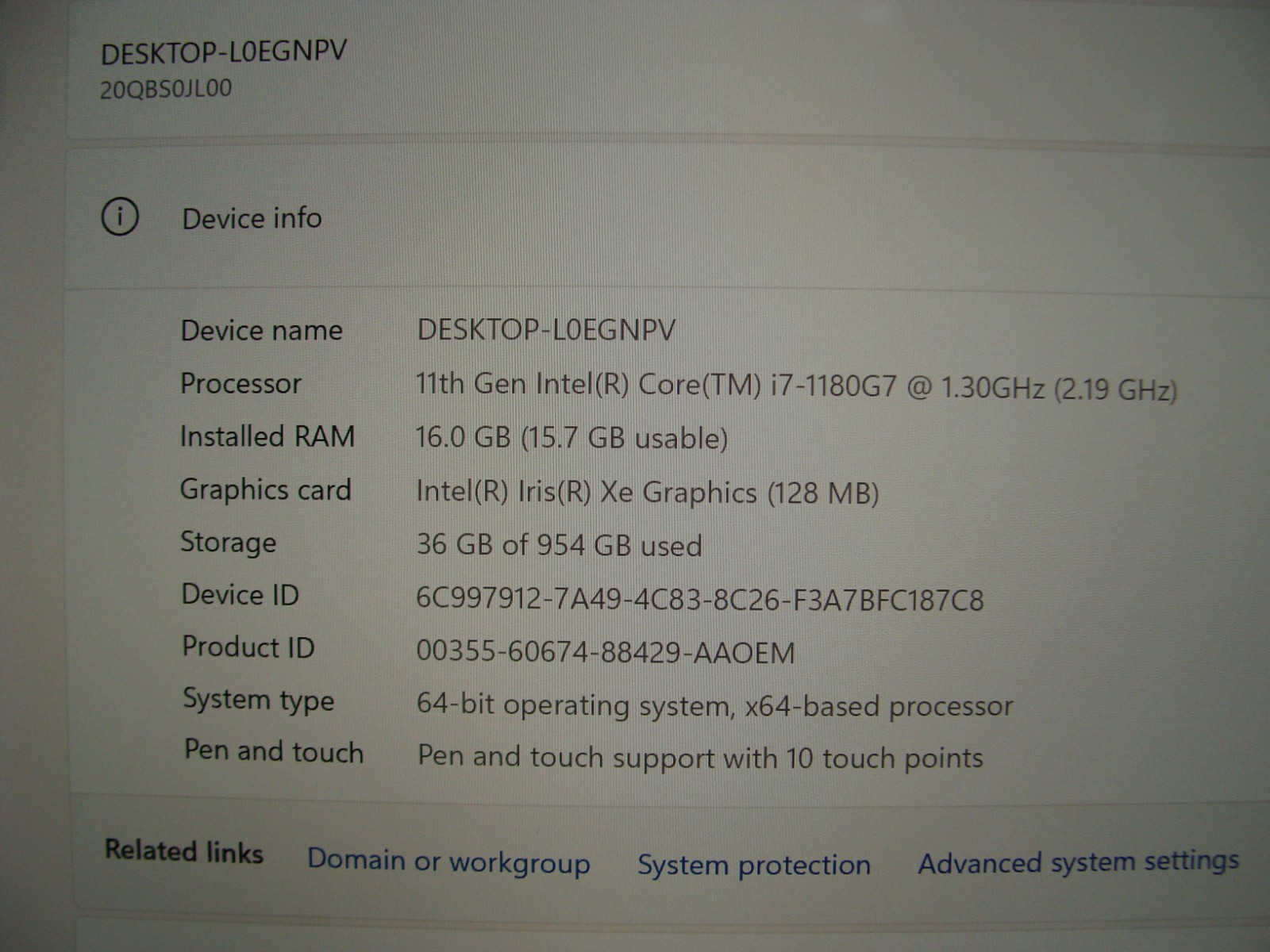The height and width of the screenshot is (952, 1270).
Task: Click the Pen and touch label
Action: (x=274, y=751)
